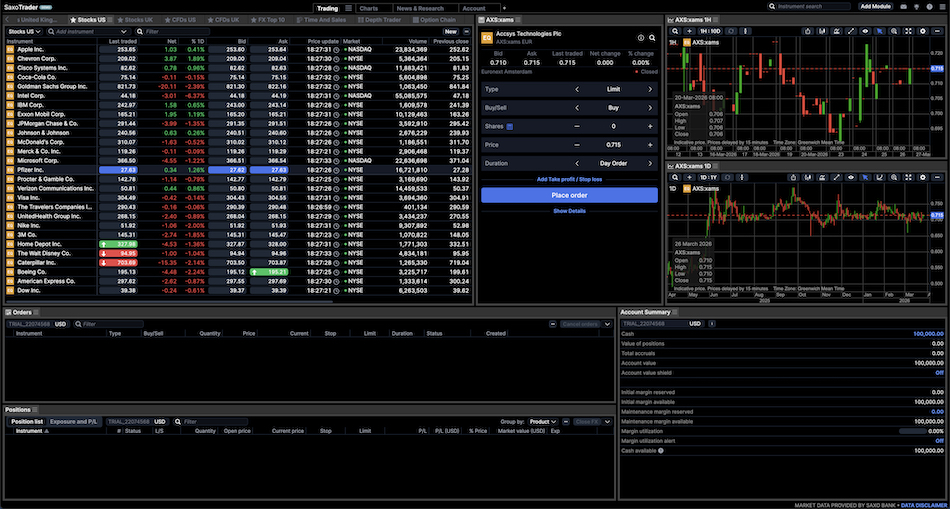950x509 pixels.
Task: Open the share icon in the AXS:xams 1H chart
Action: coord(809,31)
